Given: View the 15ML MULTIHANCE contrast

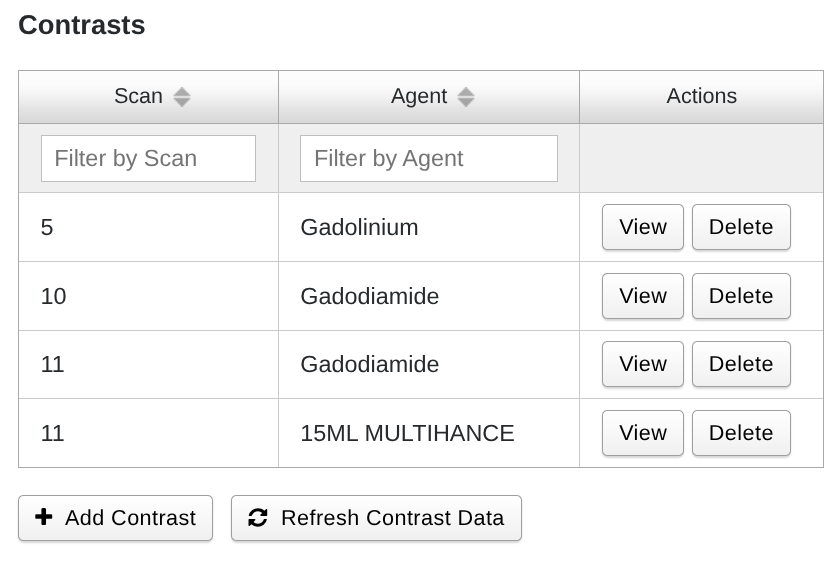Looking at the screenshot, I should pos(642,433).
